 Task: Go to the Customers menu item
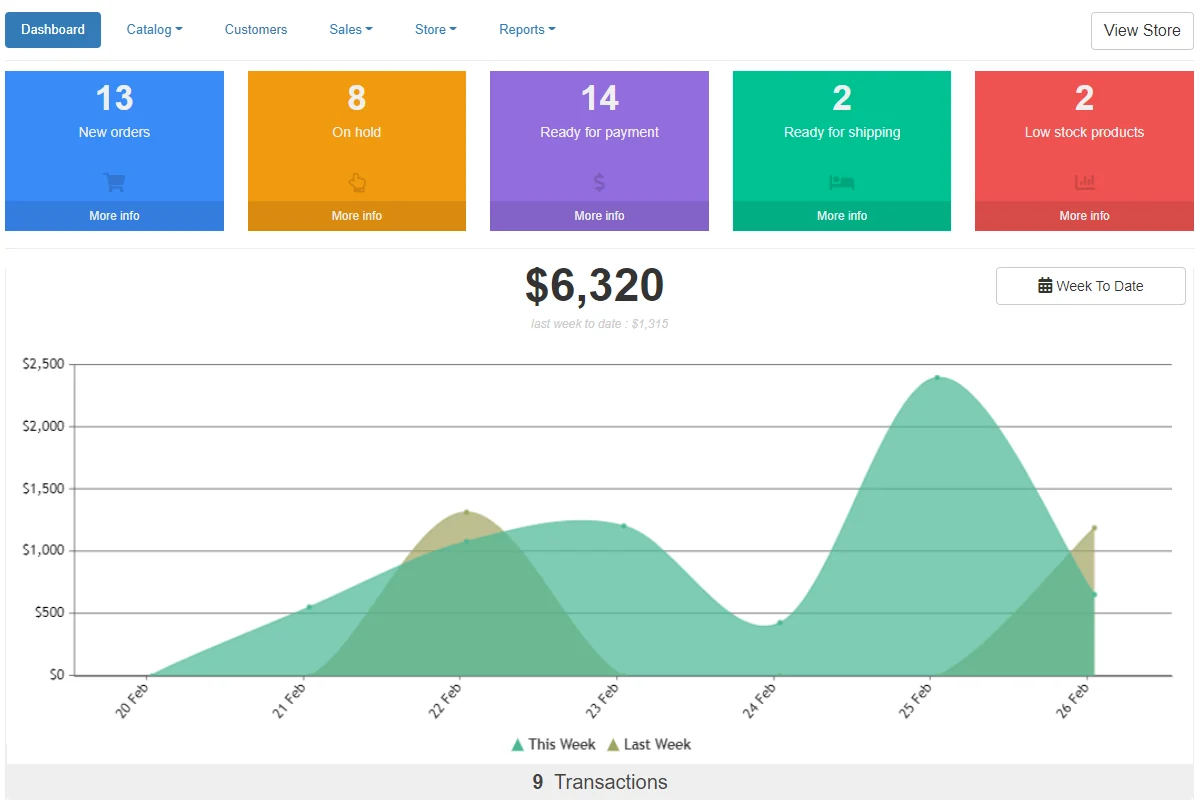(256, 30)
